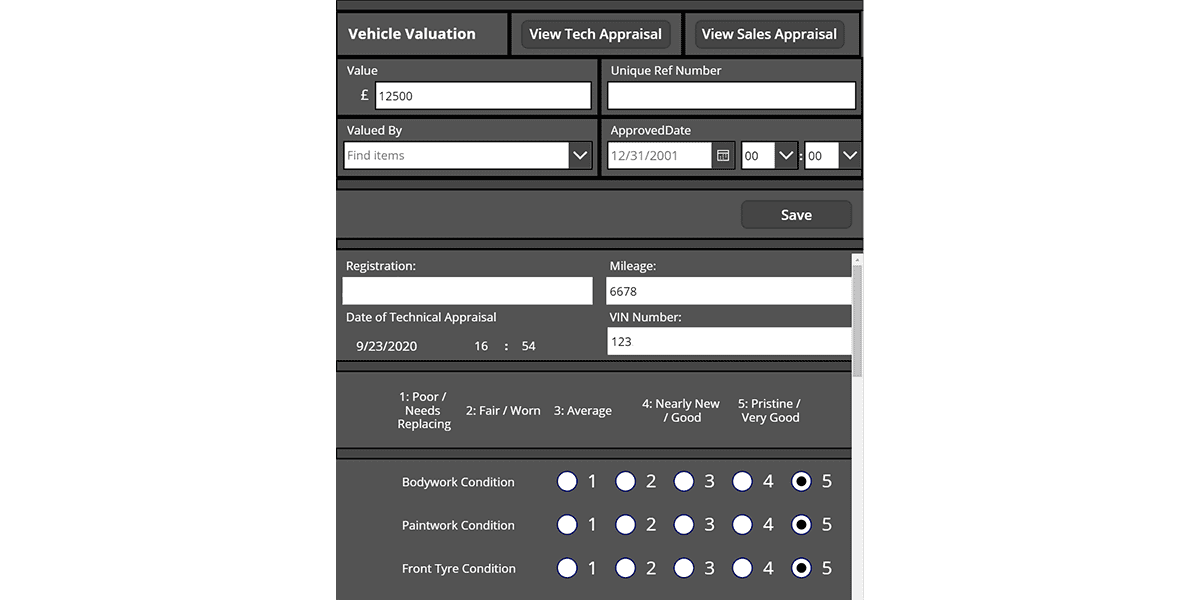
Task: Click the ApprovedDate date field
Action: 660,156
